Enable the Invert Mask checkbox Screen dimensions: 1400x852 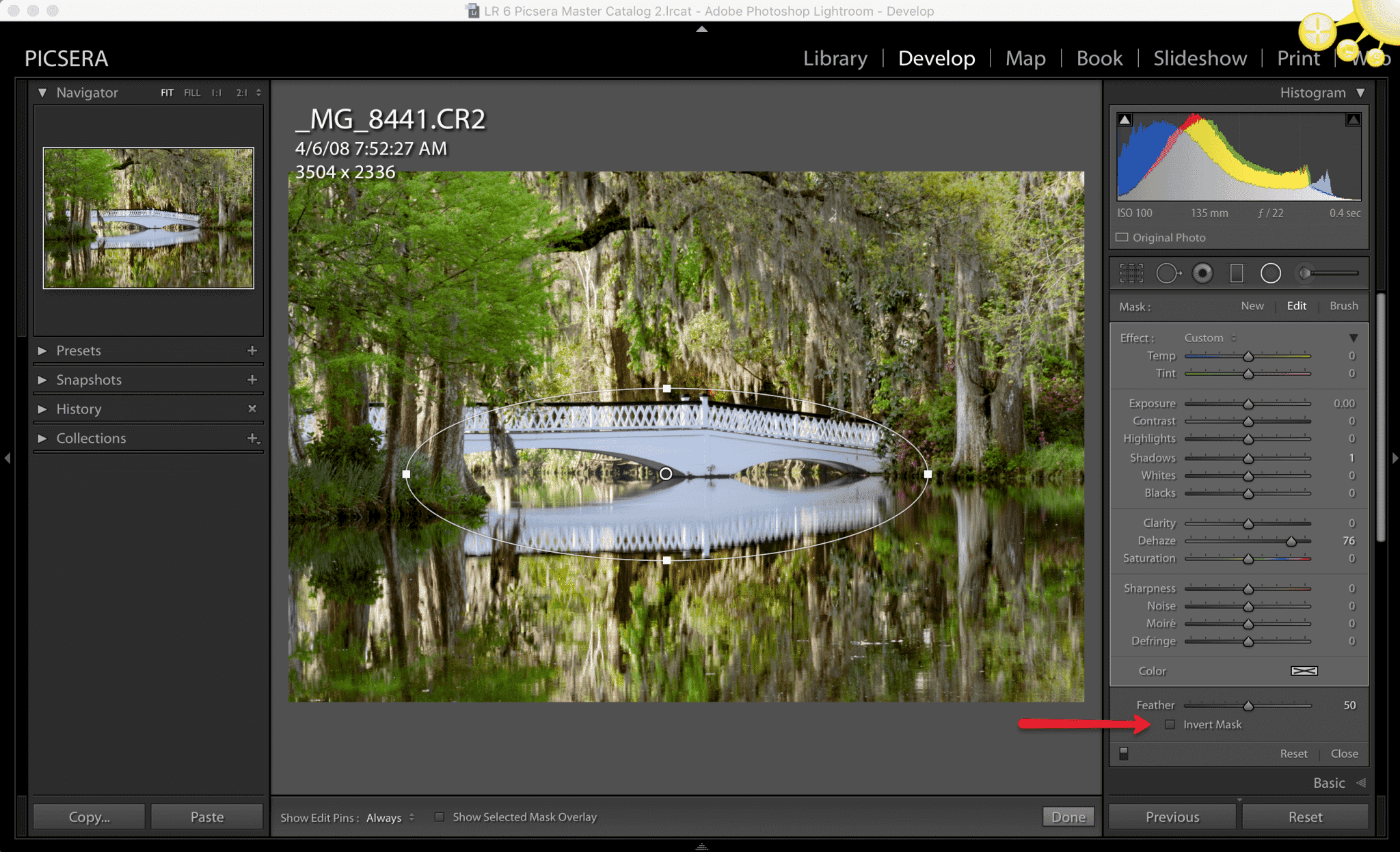click(x=1170, y=724)
